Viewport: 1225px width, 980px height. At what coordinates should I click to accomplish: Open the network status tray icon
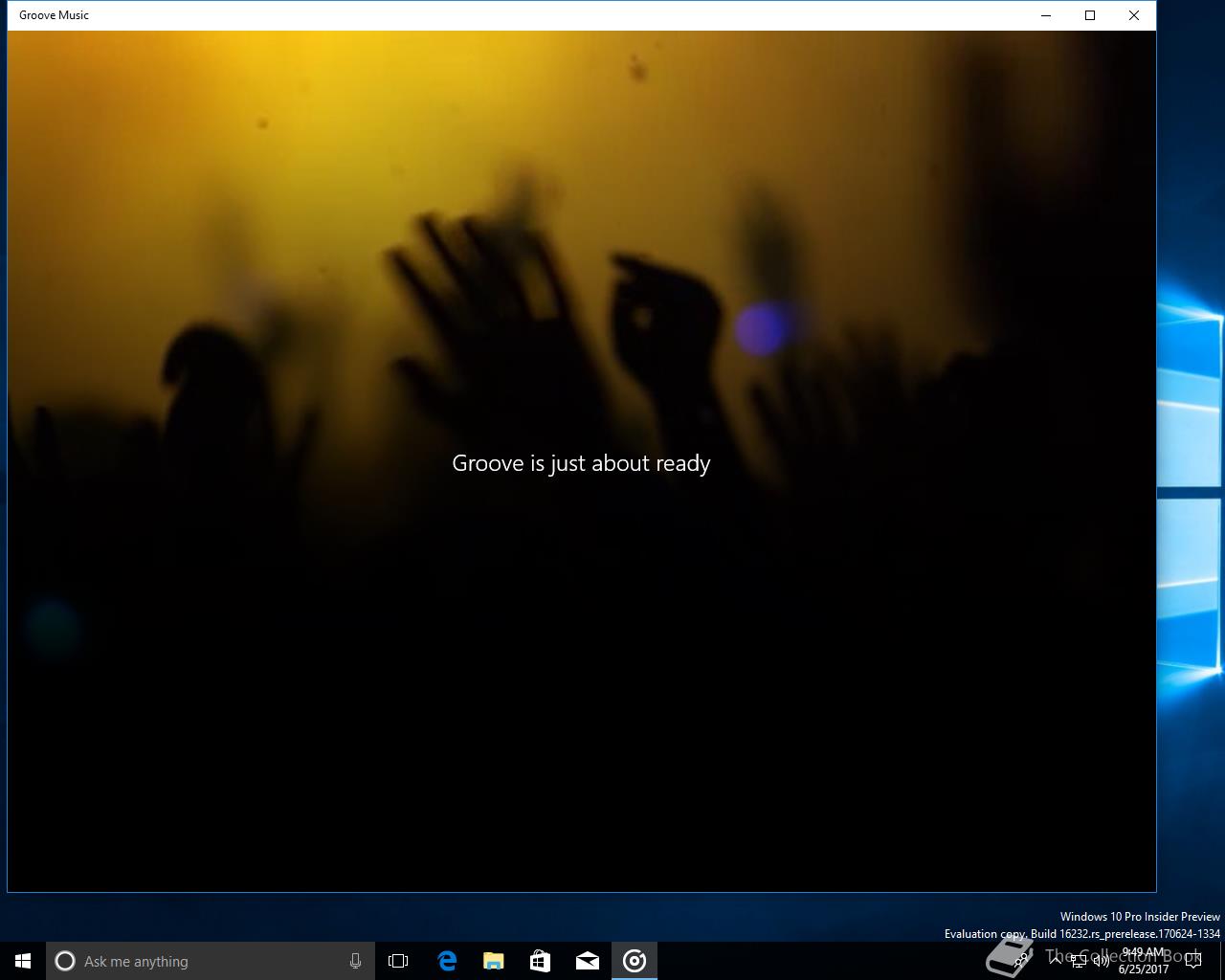[x=1079, y=961]
